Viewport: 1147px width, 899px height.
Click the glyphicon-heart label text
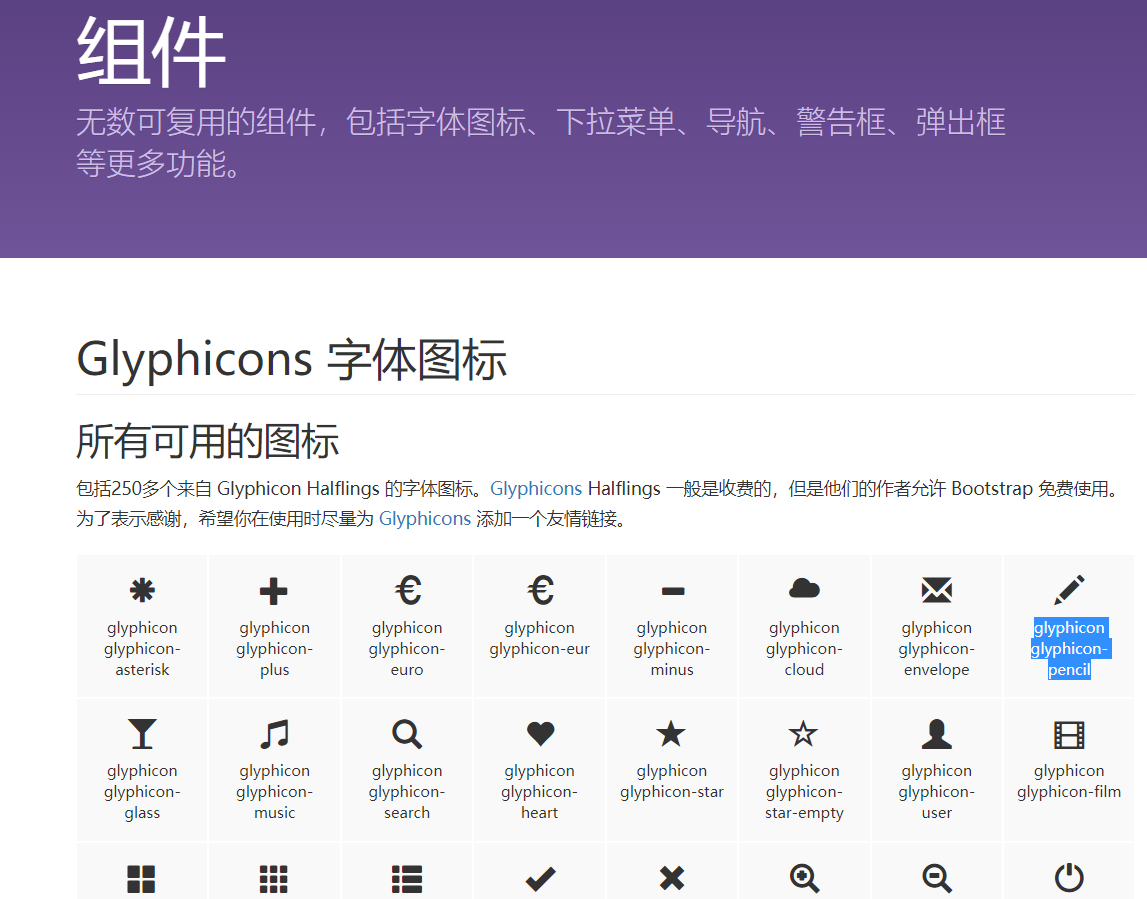pos(539,791)
